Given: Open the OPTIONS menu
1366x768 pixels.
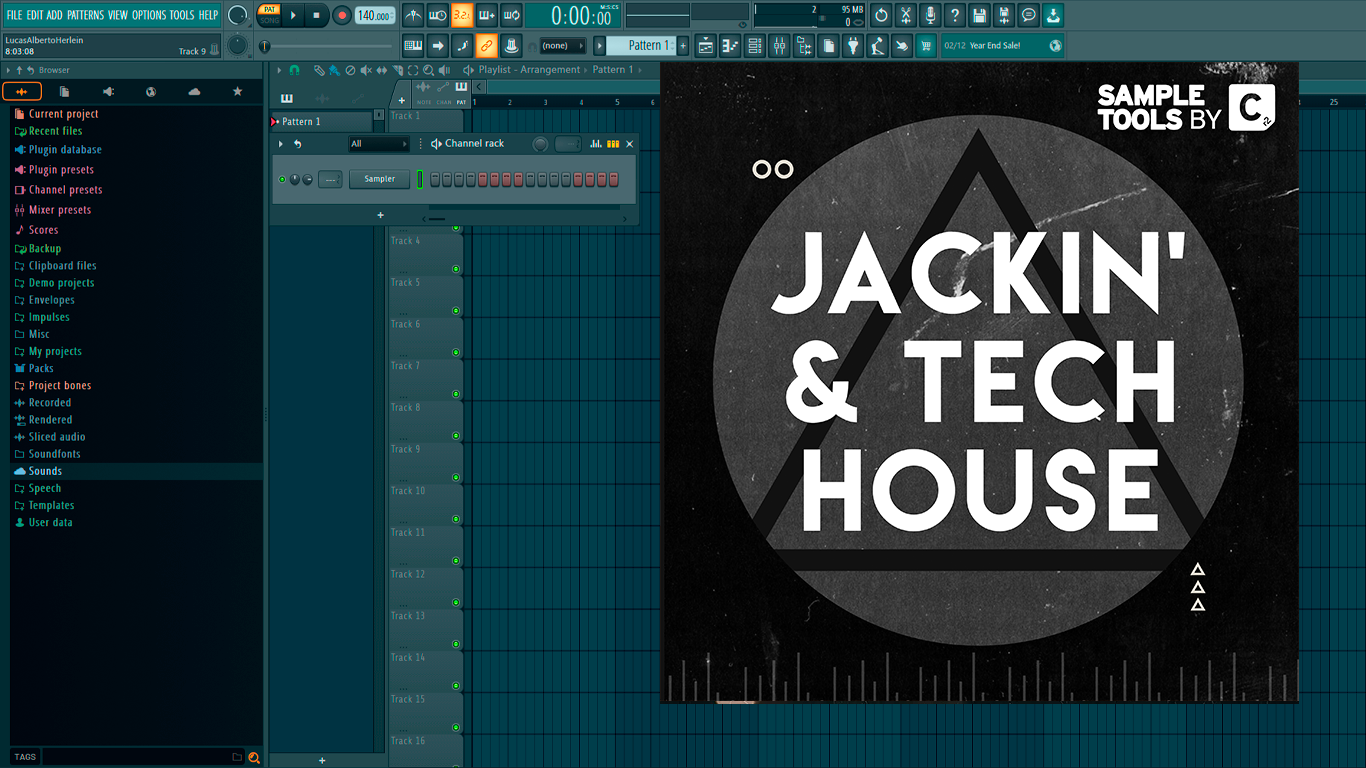Looking at the screenshot, I should click(x=149, y=15).
